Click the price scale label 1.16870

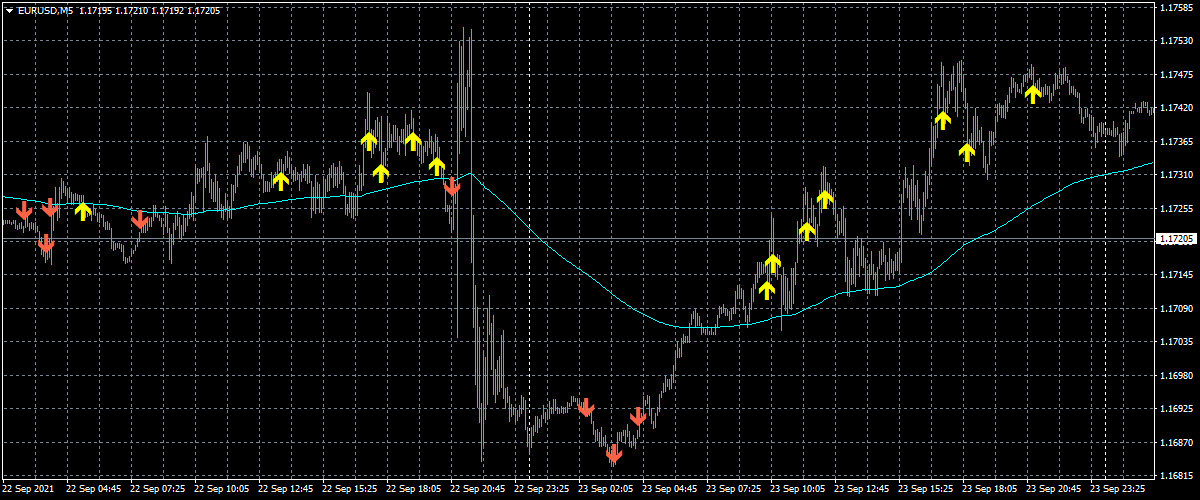click(1176, 442)
